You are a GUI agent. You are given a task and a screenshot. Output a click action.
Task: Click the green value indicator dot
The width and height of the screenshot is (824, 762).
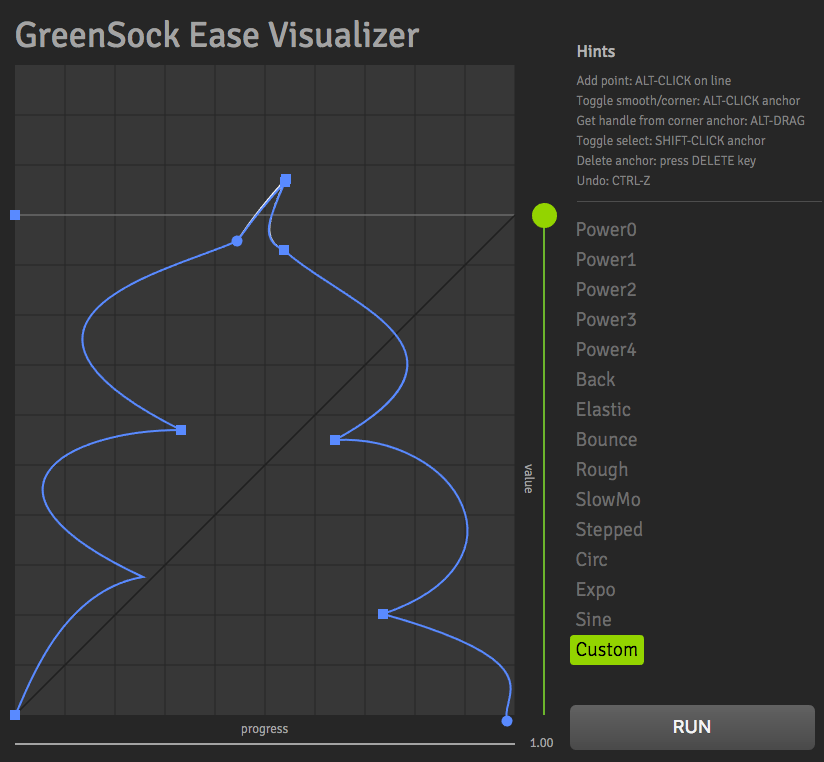point(544,214)
